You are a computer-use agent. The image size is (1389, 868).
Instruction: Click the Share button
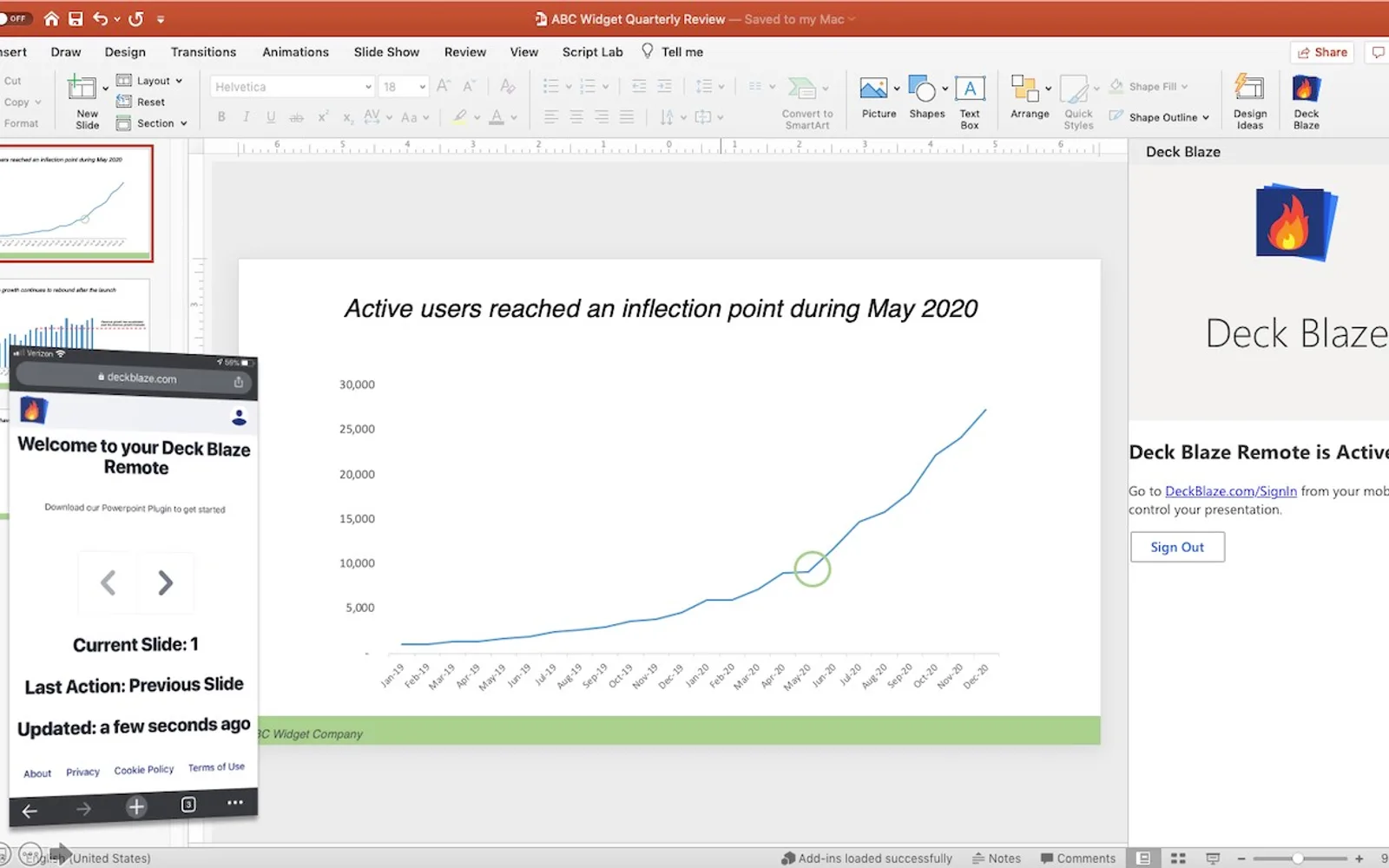[1323, 52]
